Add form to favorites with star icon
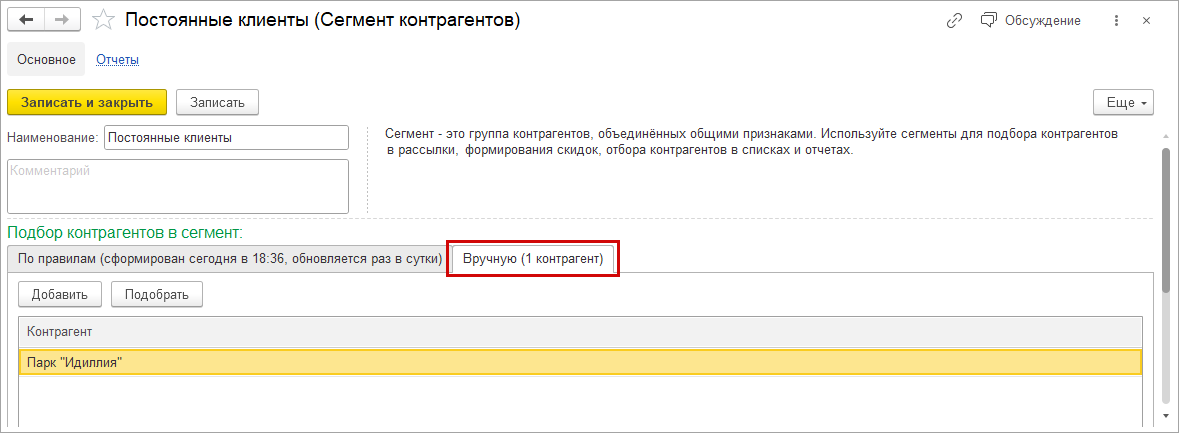 click(x=102, y=20)
